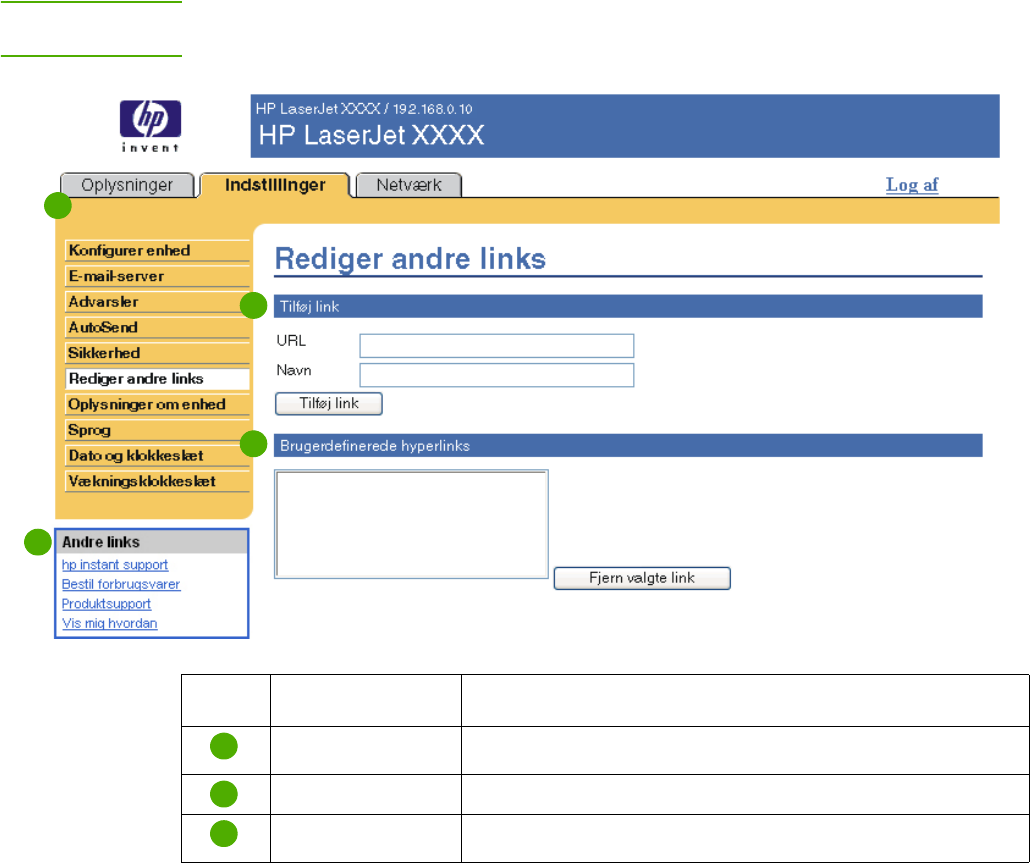Select AutoSend in sidebar
1030x863 pixels.
[x=158, y=327]
